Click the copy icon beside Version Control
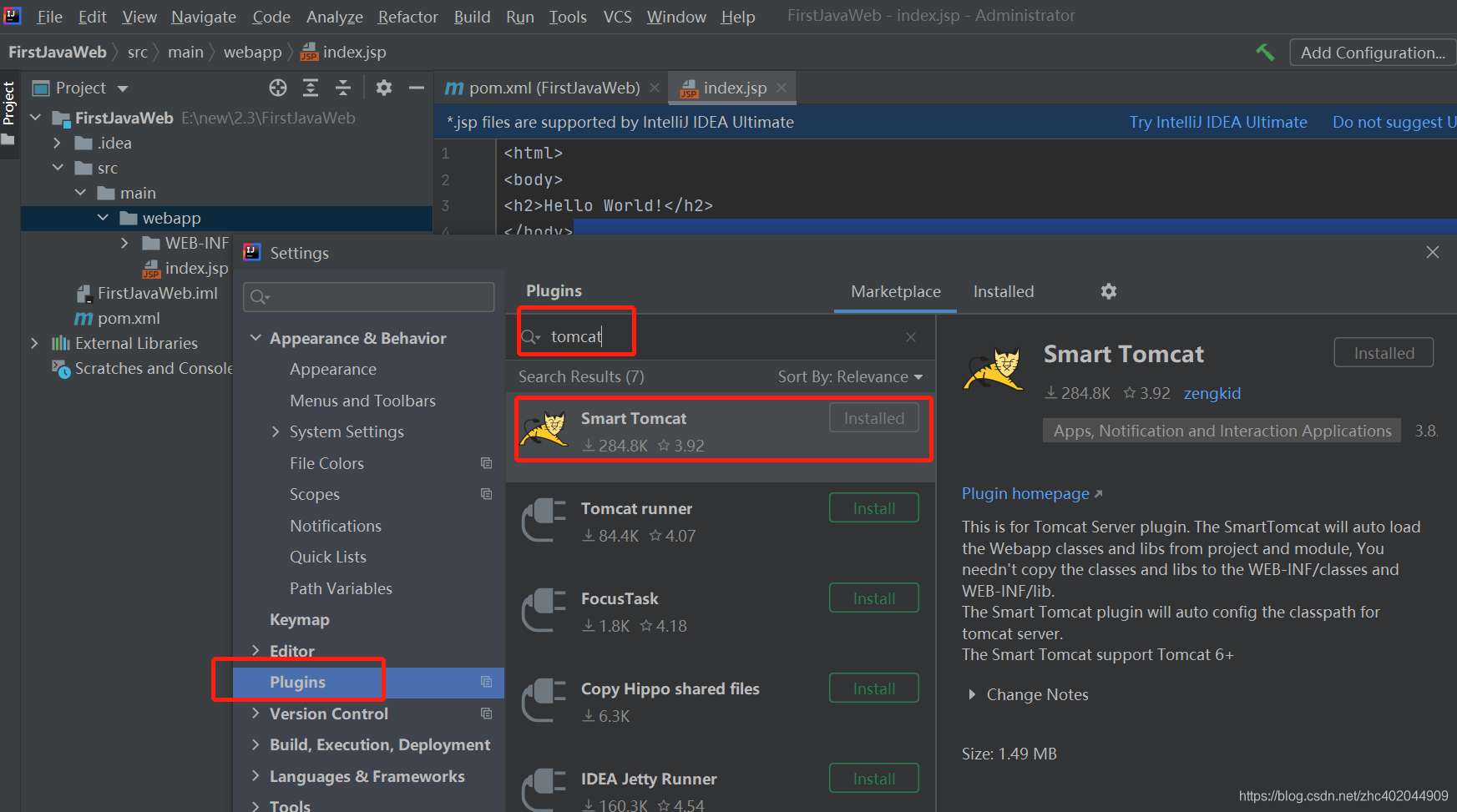The image size is (1457, 812). pos(486,714)
